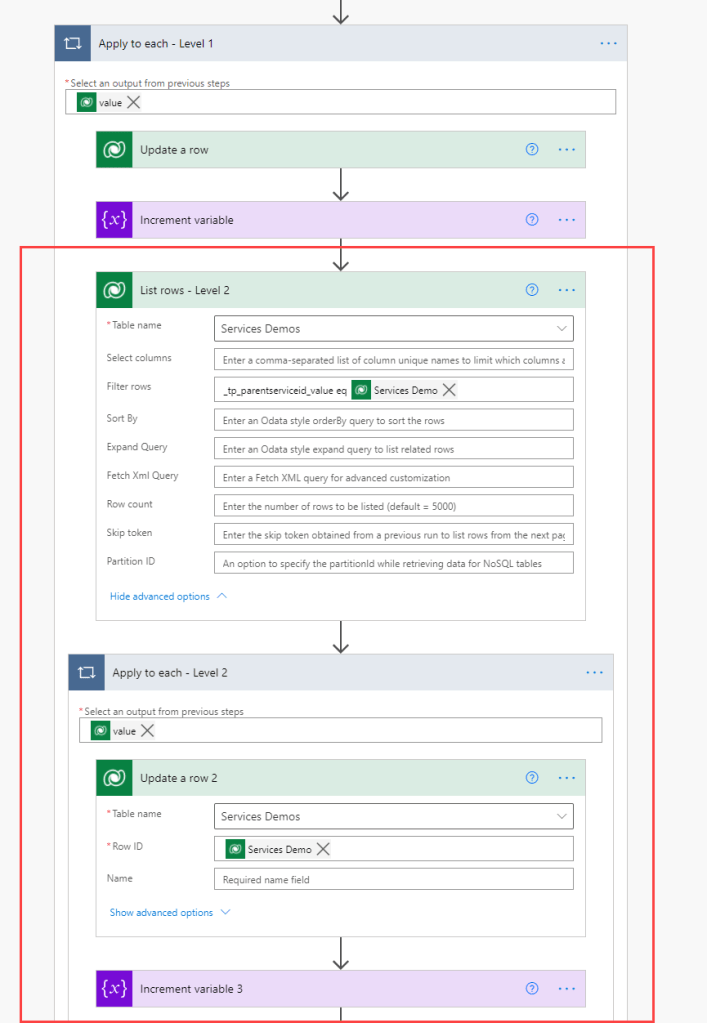Click loop icon of Apply to each - Level 2
The image size is (707, 1023).
[86, 673]
